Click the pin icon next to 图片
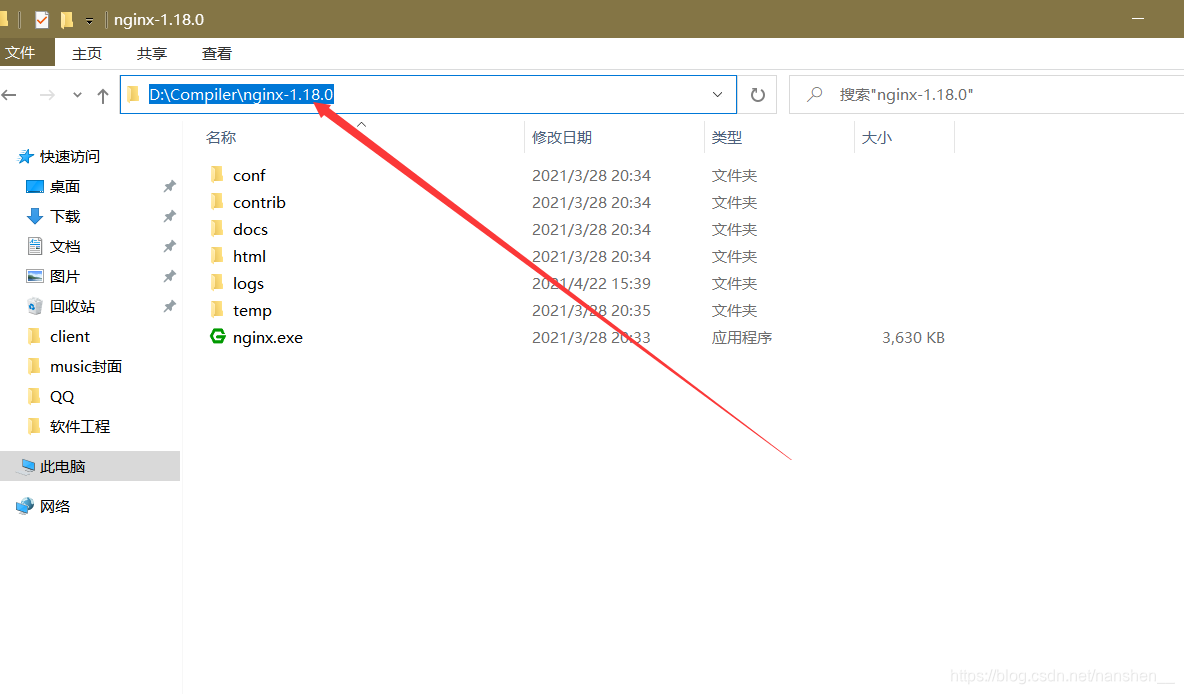The image size is (1184, 694). (169, 276)
